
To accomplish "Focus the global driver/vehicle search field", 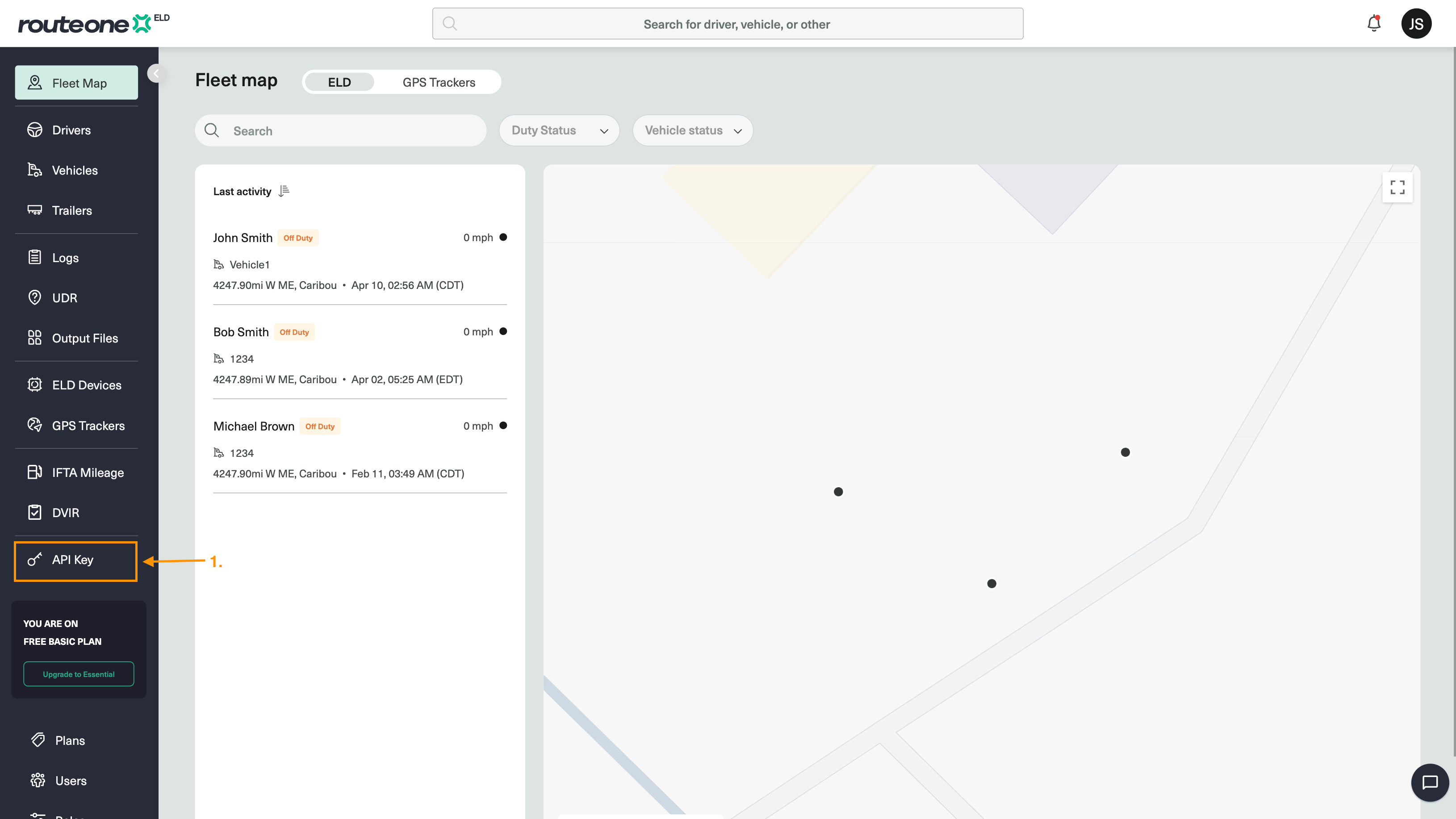I will [728, 23].
